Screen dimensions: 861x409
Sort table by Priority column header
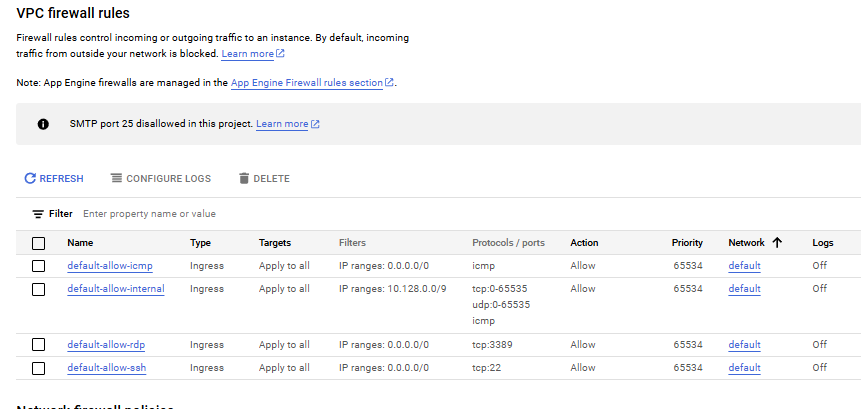[687, 243]
